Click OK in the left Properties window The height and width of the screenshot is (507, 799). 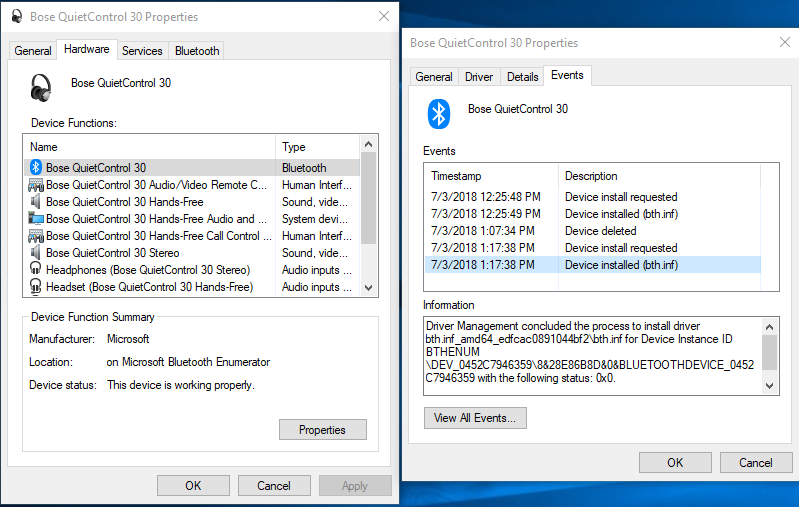[x=193, y=486]
